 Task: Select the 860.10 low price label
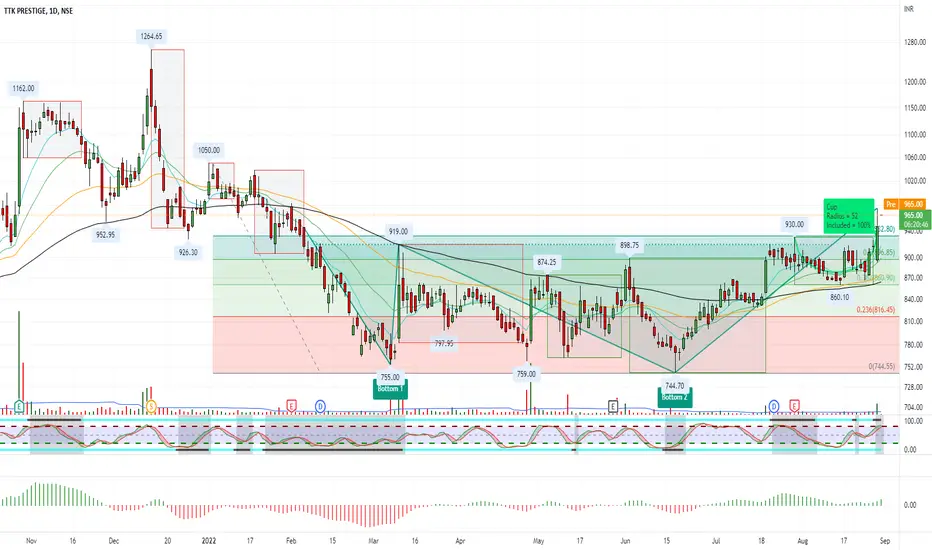coord(839,297)
